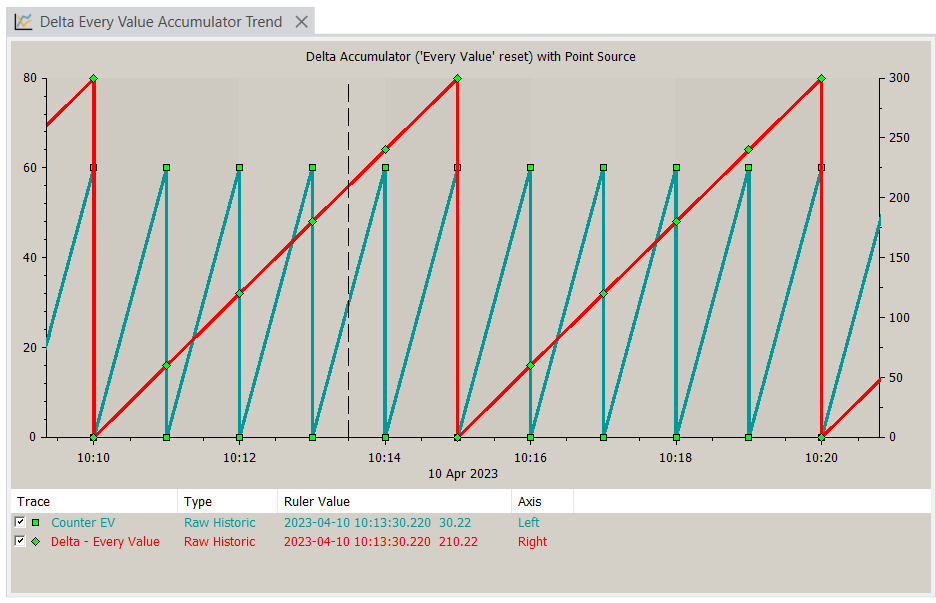Select the Delta - Every Value trace name
The image size is (936, 603).
[x=105, y=542]
